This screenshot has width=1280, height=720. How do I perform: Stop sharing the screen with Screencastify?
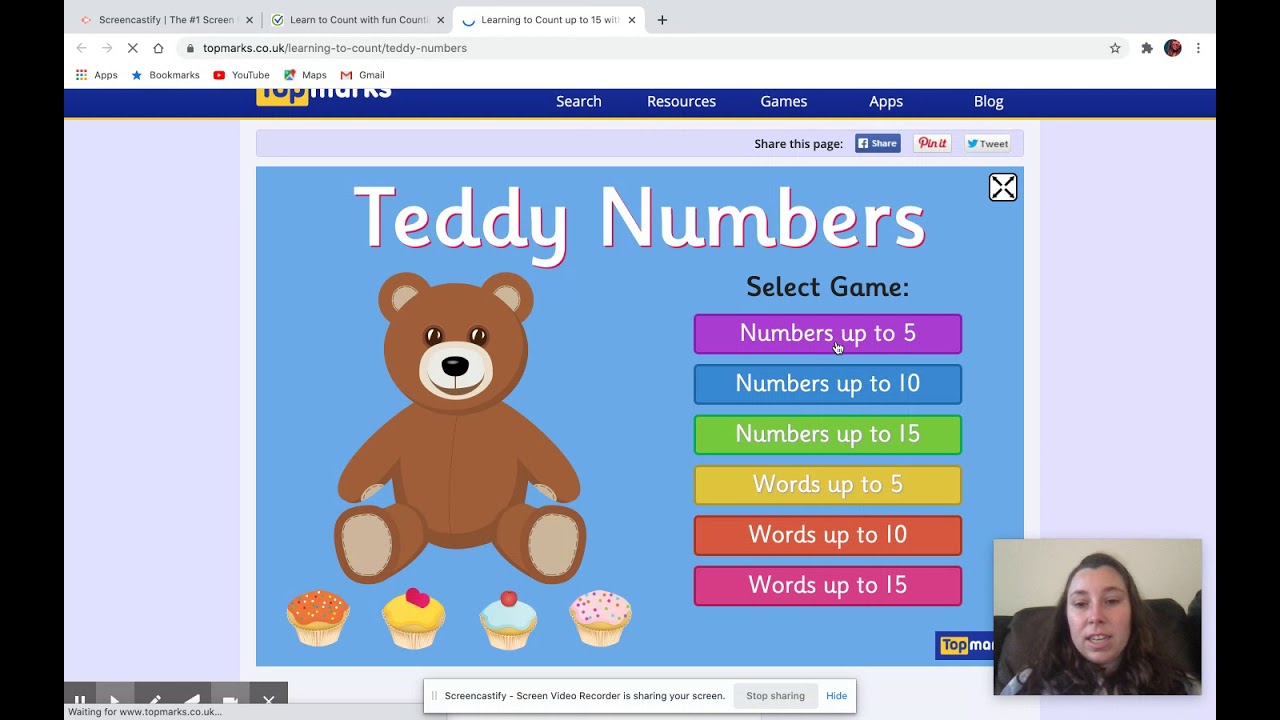pos(775,696)
